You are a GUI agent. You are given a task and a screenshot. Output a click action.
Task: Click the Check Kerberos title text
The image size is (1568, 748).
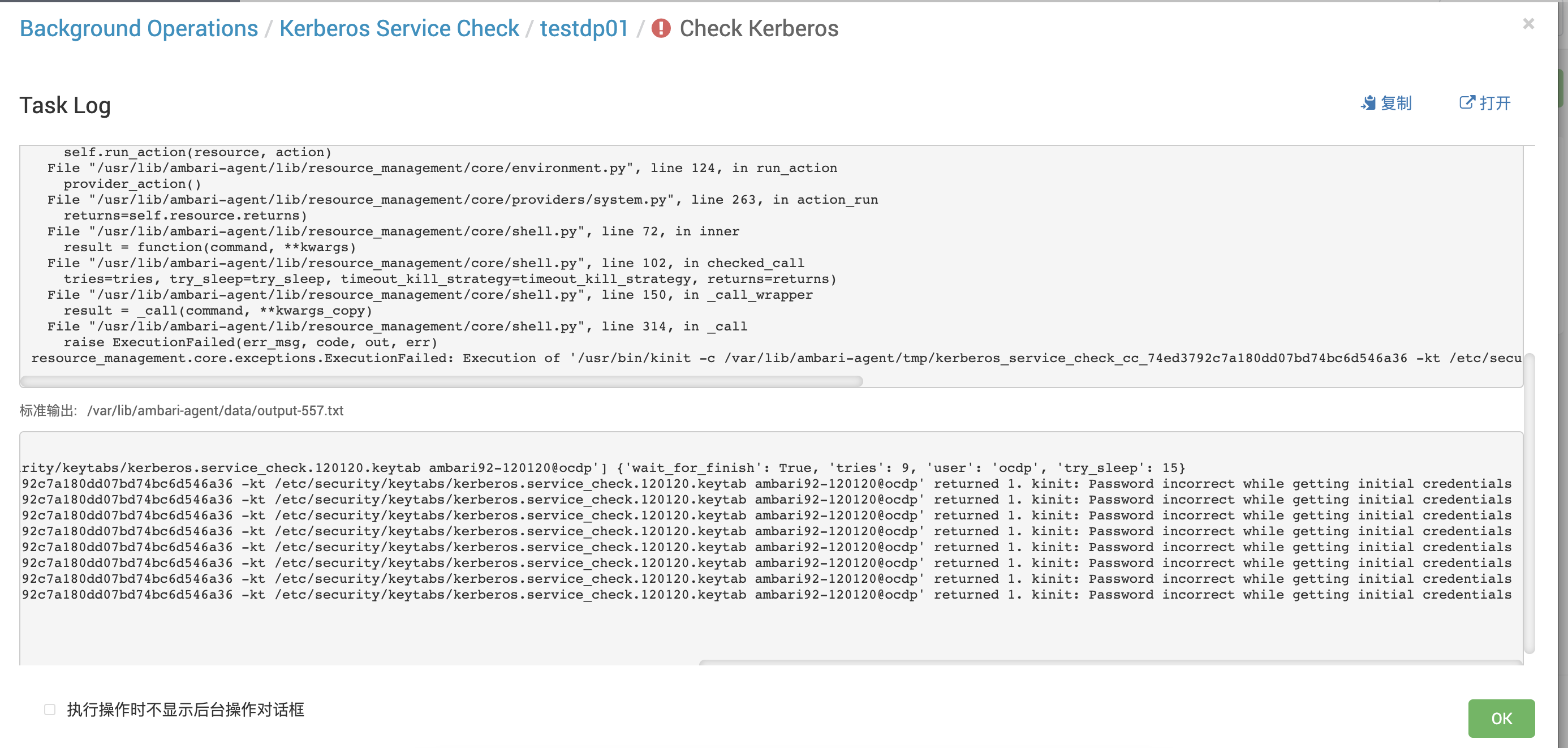[x=759, y=29]
